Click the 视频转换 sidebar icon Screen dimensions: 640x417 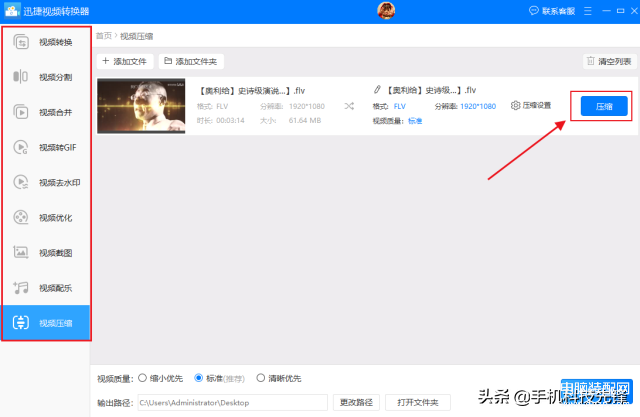pos(21,42)
